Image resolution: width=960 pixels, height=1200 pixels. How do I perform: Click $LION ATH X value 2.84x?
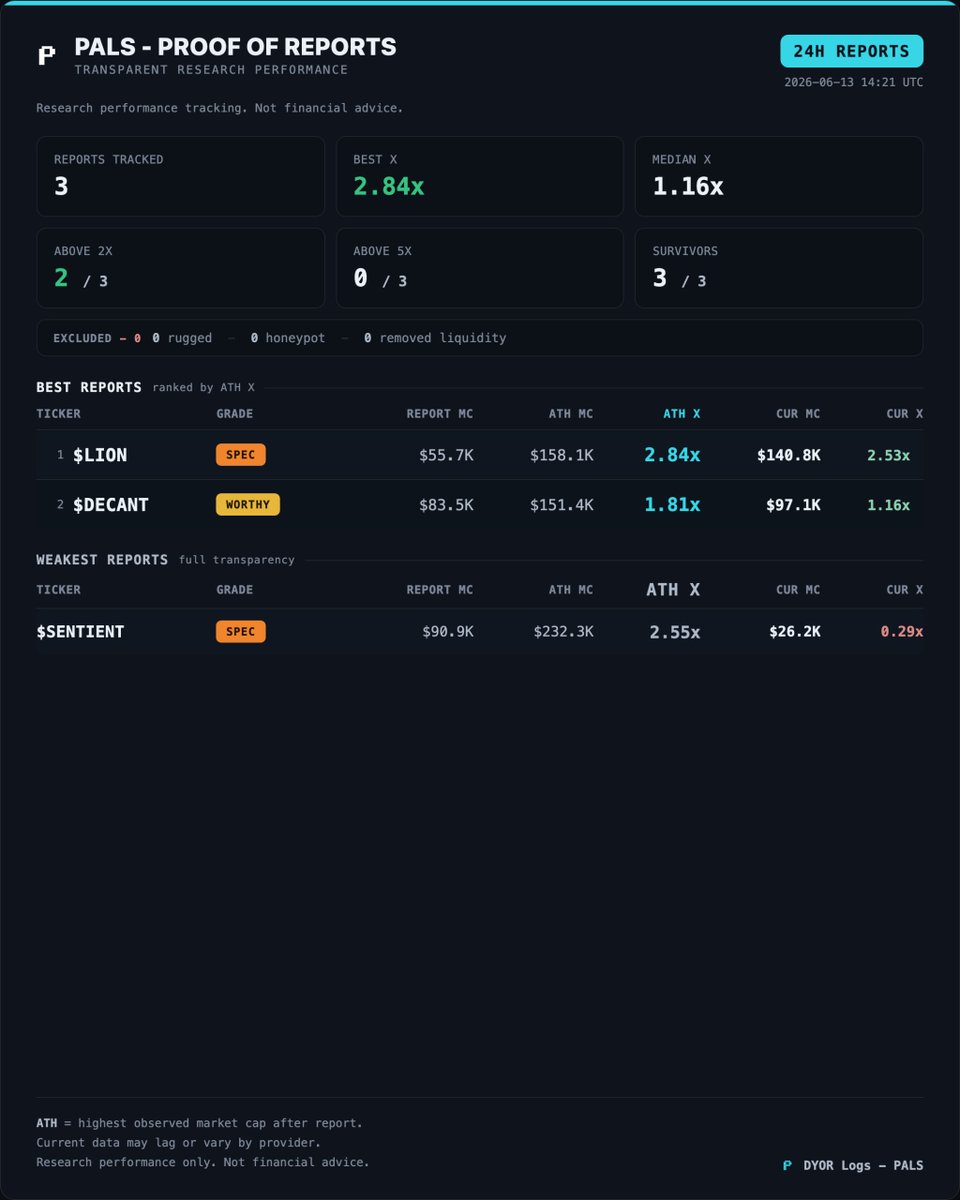(672, 455)
